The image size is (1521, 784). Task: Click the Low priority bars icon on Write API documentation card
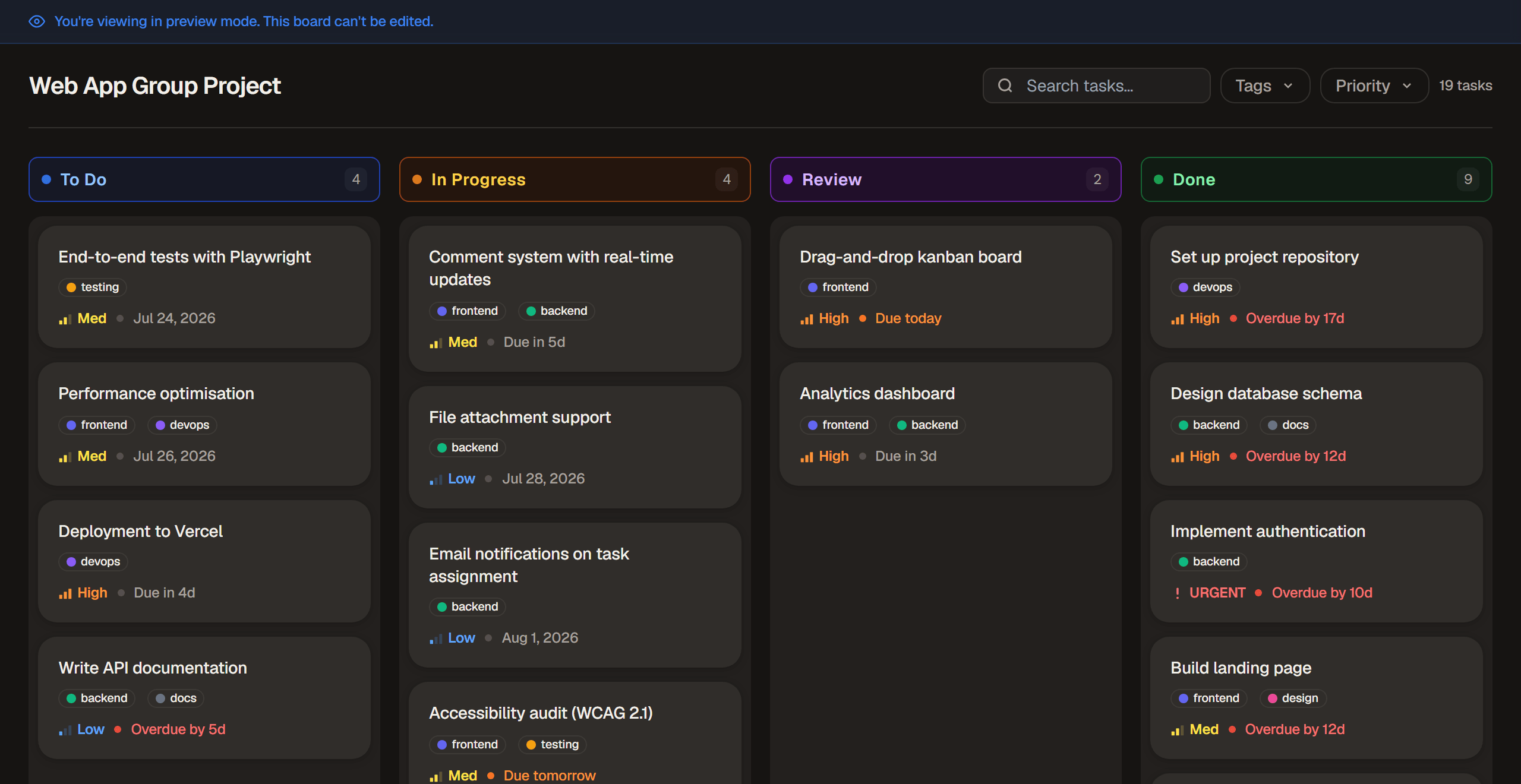pos(65,730)
